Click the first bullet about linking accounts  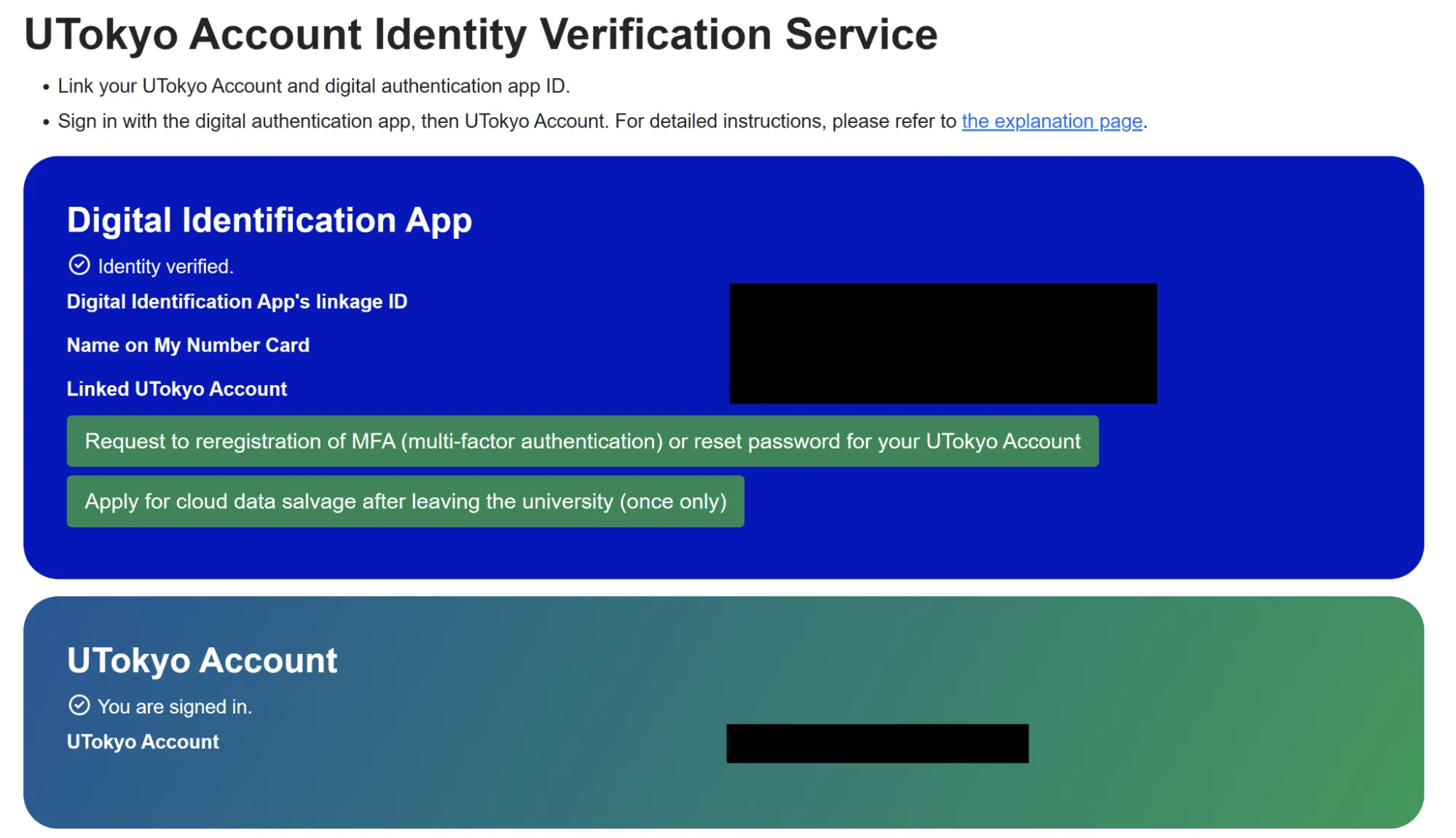(x=313, y=86)
